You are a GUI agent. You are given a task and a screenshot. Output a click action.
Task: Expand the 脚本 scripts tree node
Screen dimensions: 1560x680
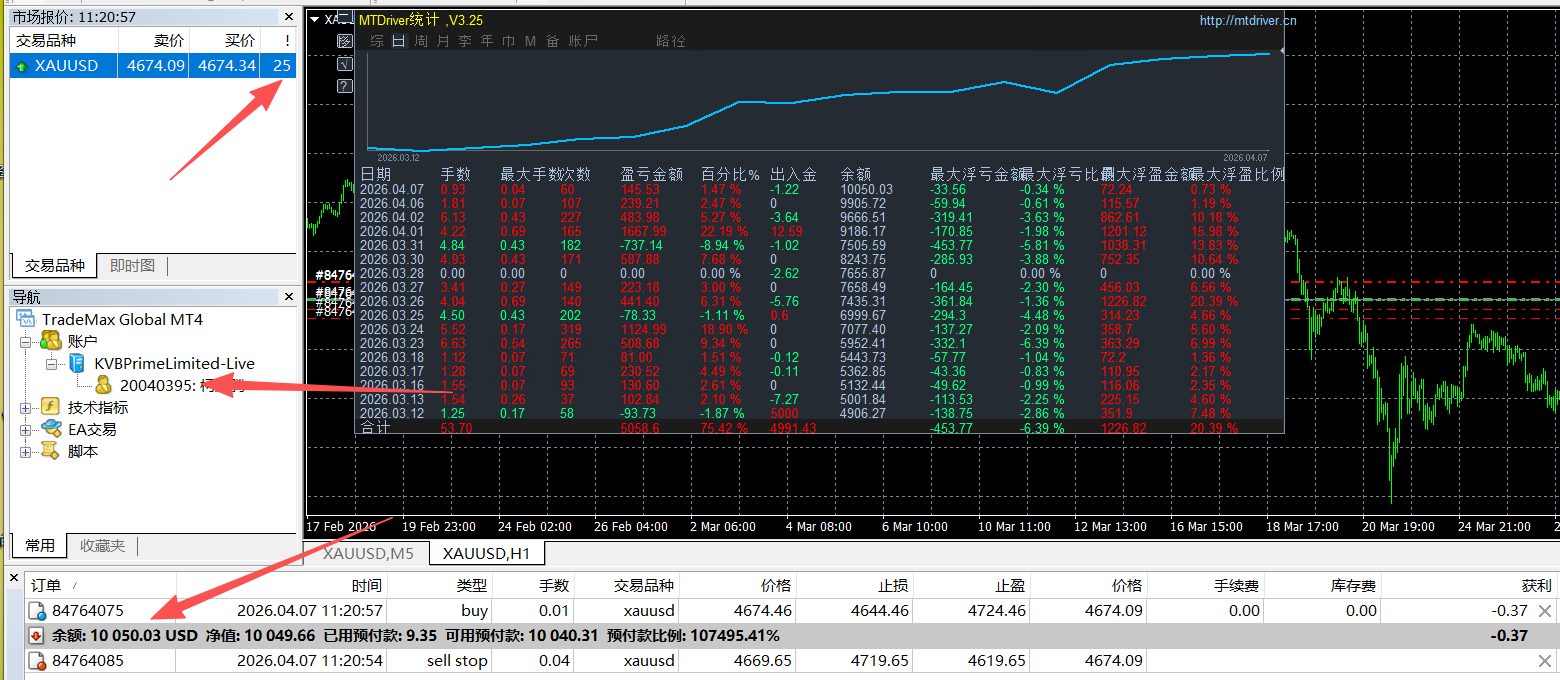coord(26,452)
